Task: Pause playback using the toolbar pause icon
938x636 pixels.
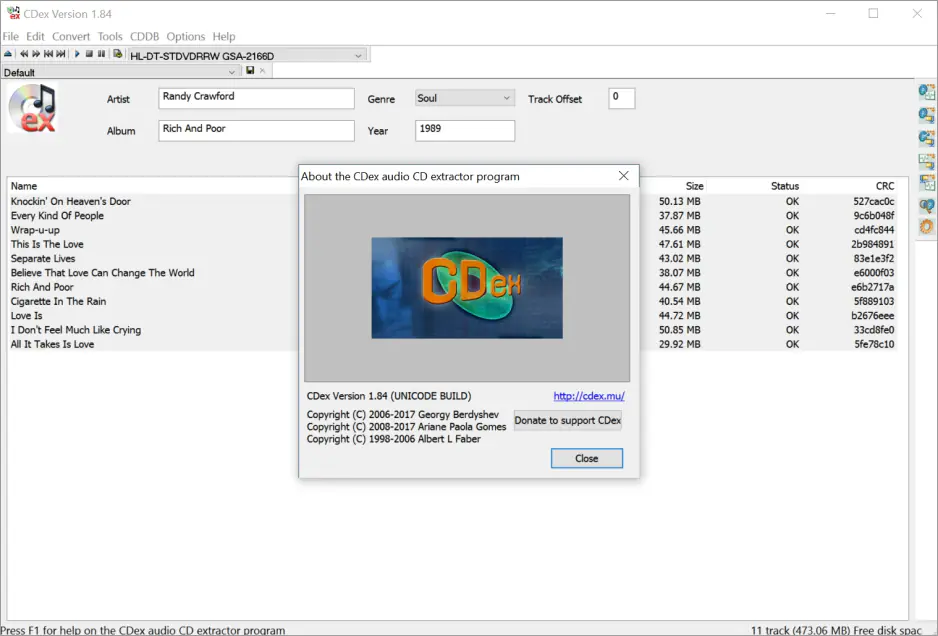Action: 101,54
